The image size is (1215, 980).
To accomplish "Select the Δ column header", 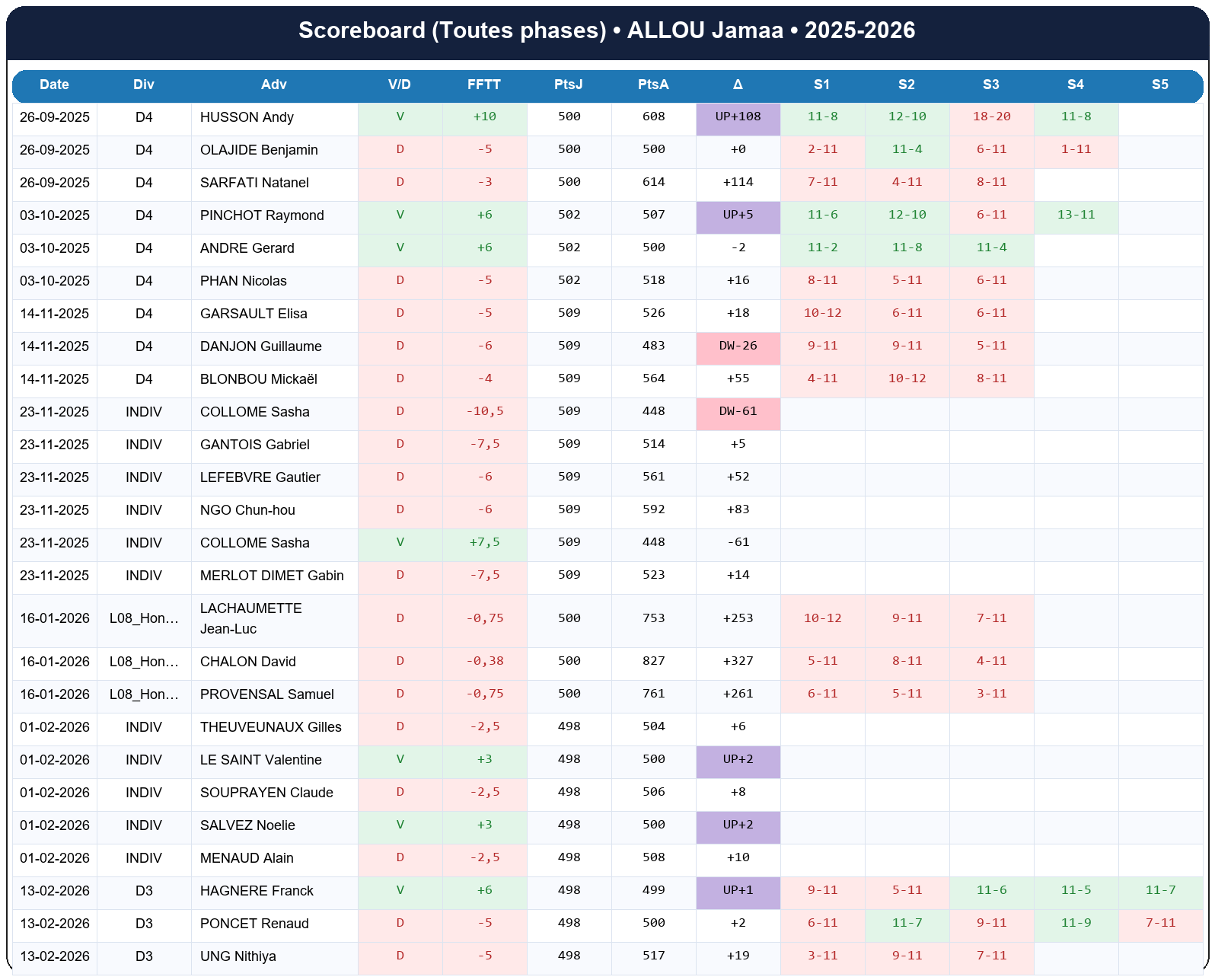I will [x=738, y=85].
